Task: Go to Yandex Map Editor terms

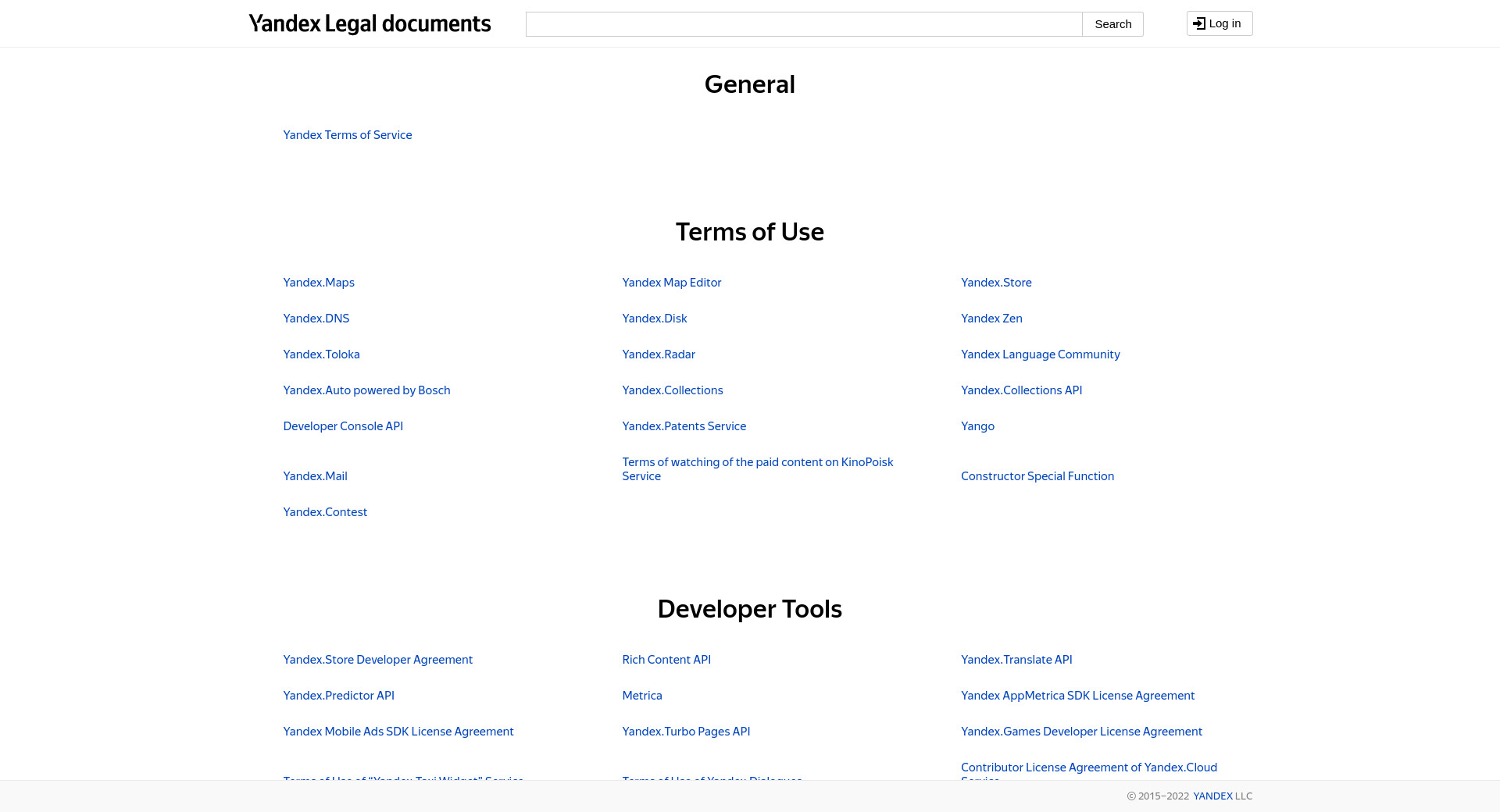Action: (x=671, y=283)
